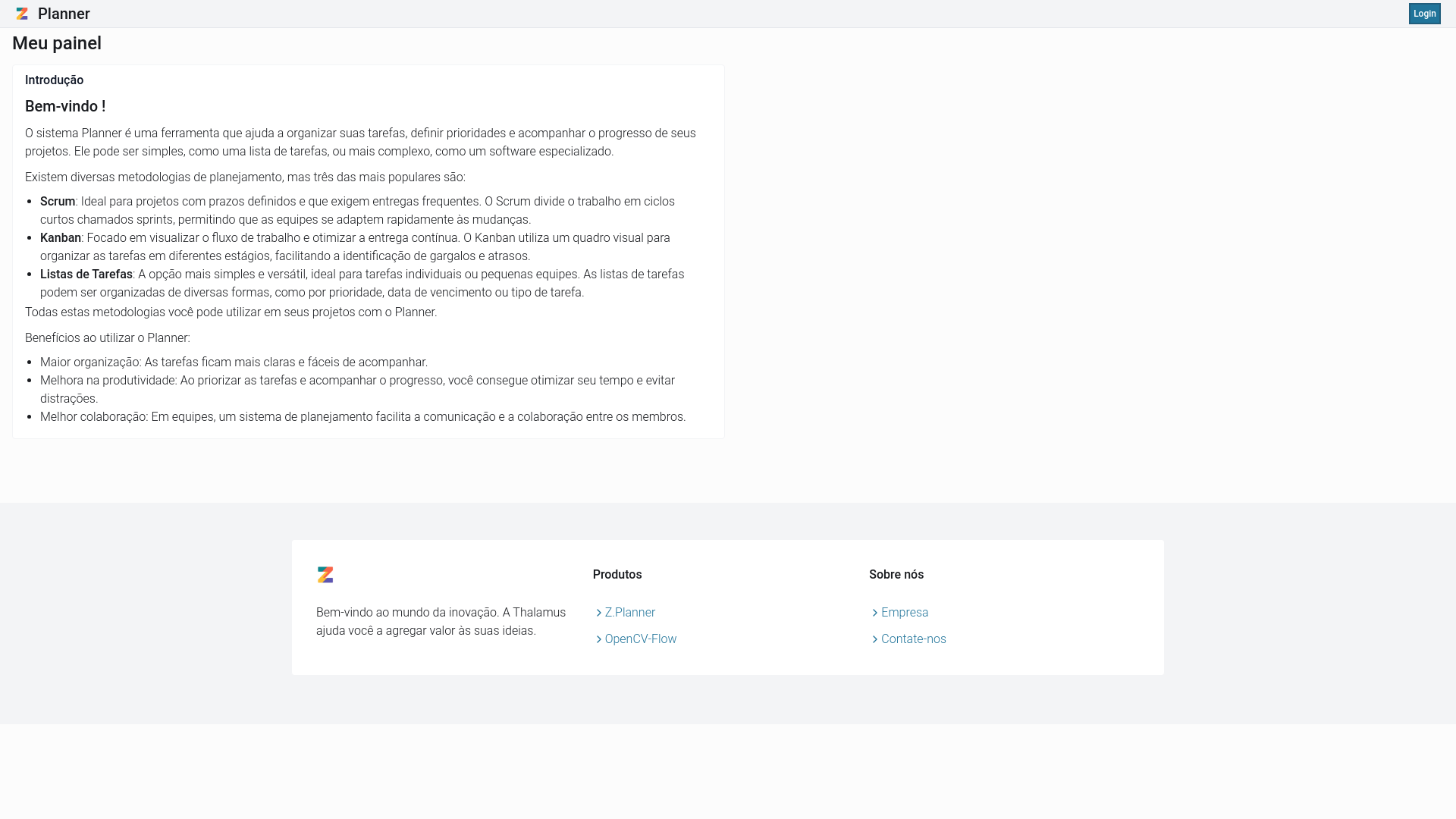Click the bold 'Listas de Tarefas' term
This screenshot has width=1456, height=819.
pos(86,274)
